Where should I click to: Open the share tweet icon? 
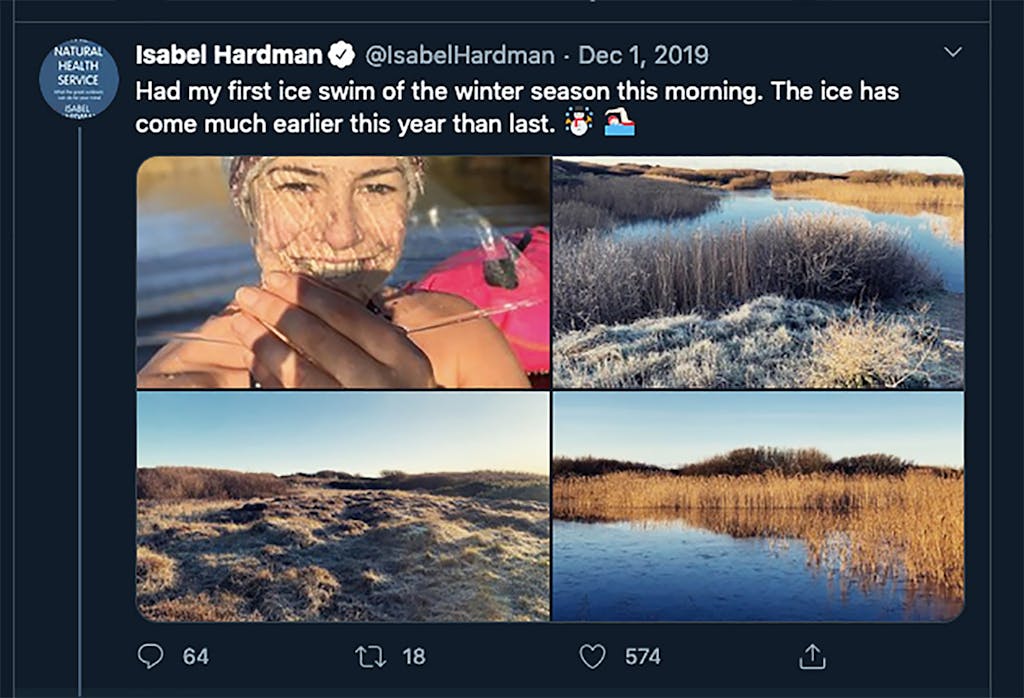(x=812, y=656)
